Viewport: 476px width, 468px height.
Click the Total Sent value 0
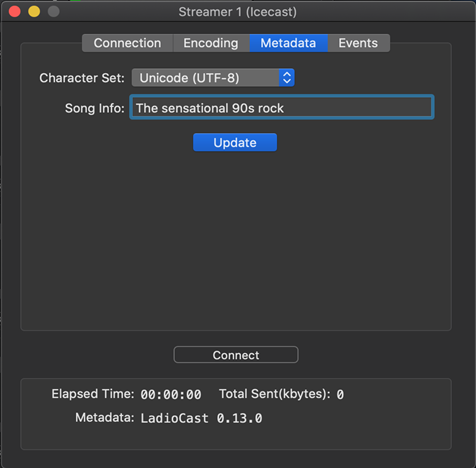(340, 395)
